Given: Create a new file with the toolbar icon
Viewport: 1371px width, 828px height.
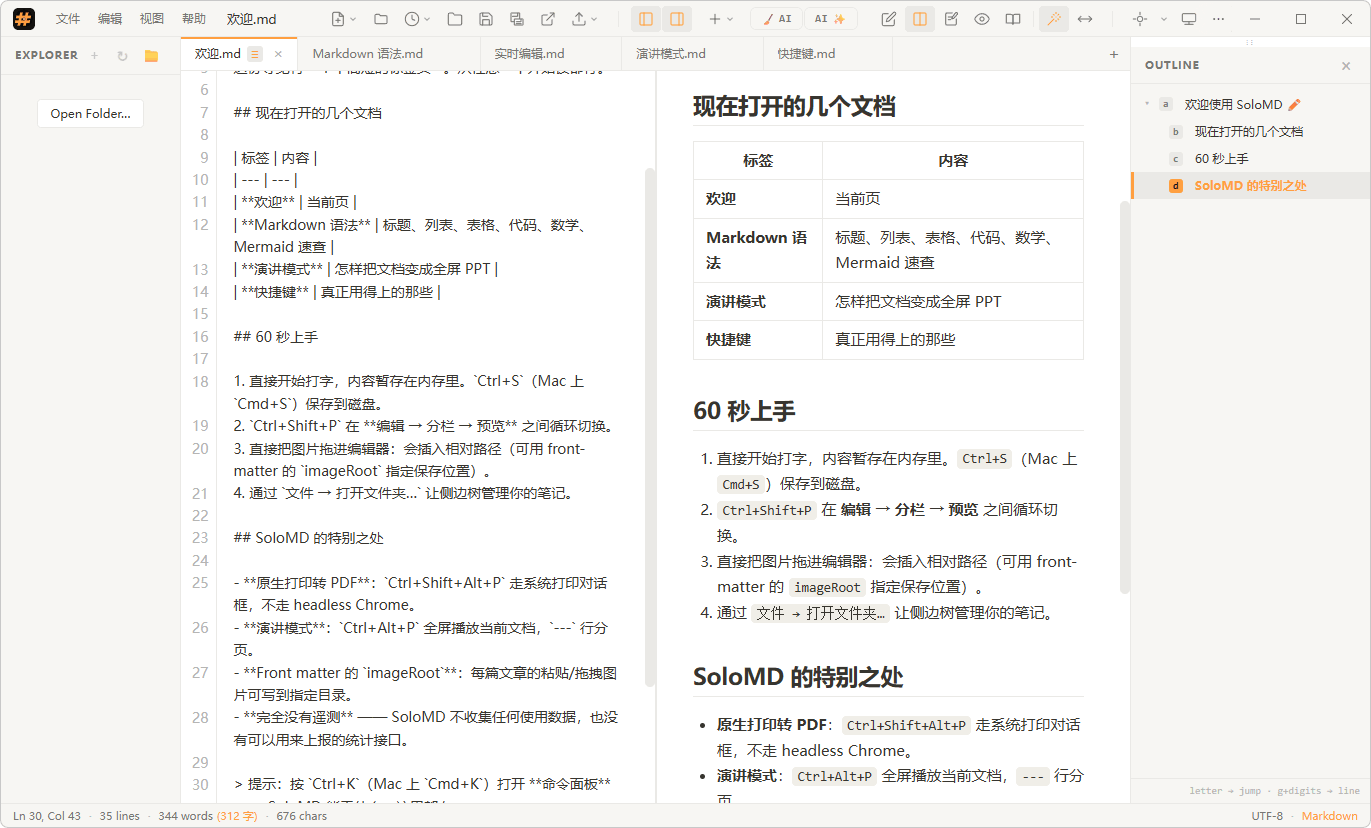Looking at the screenshot, I should click(x=338, y=19).
